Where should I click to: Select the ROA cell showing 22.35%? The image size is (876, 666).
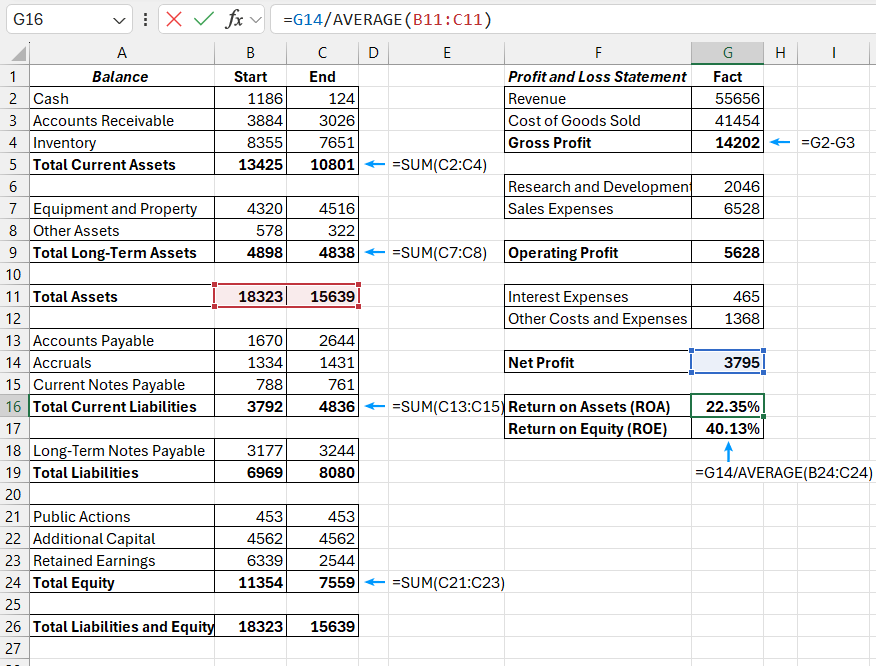coord(727,406)
